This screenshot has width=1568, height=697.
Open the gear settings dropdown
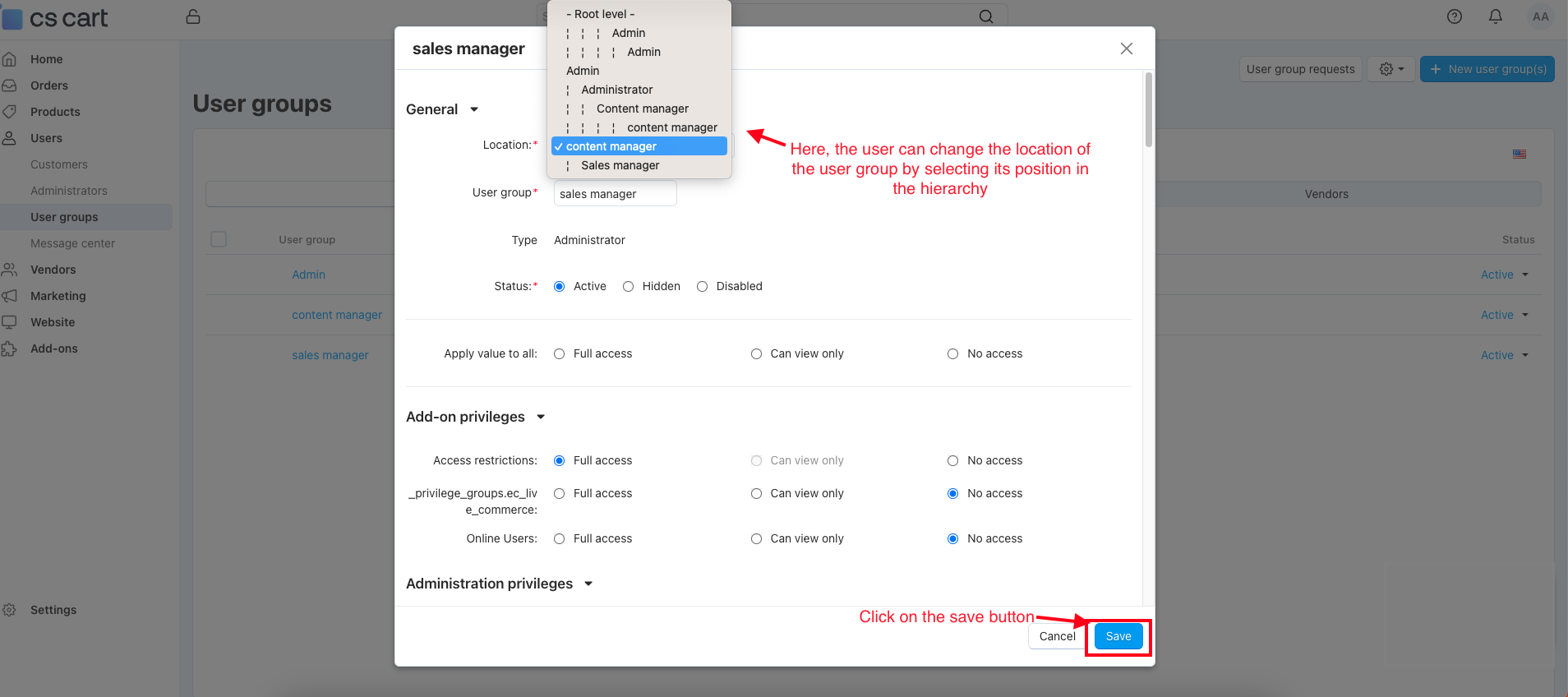1390,69
